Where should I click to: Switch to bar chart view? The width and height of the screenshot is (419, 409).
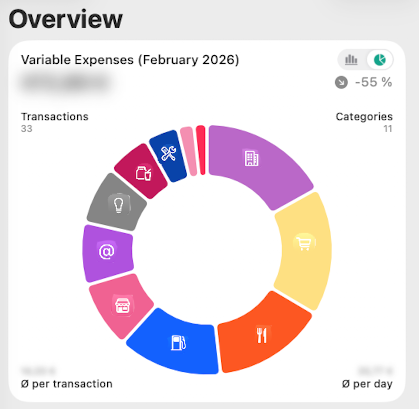click(x=351, y=60)
